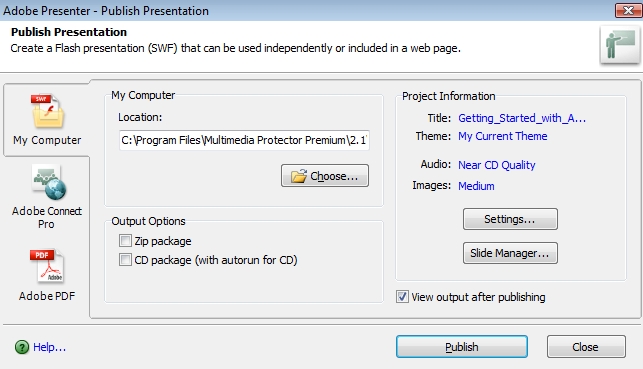Click the Publish button
643x369 pixels.
pyautogui.click(x=462, y=347)
